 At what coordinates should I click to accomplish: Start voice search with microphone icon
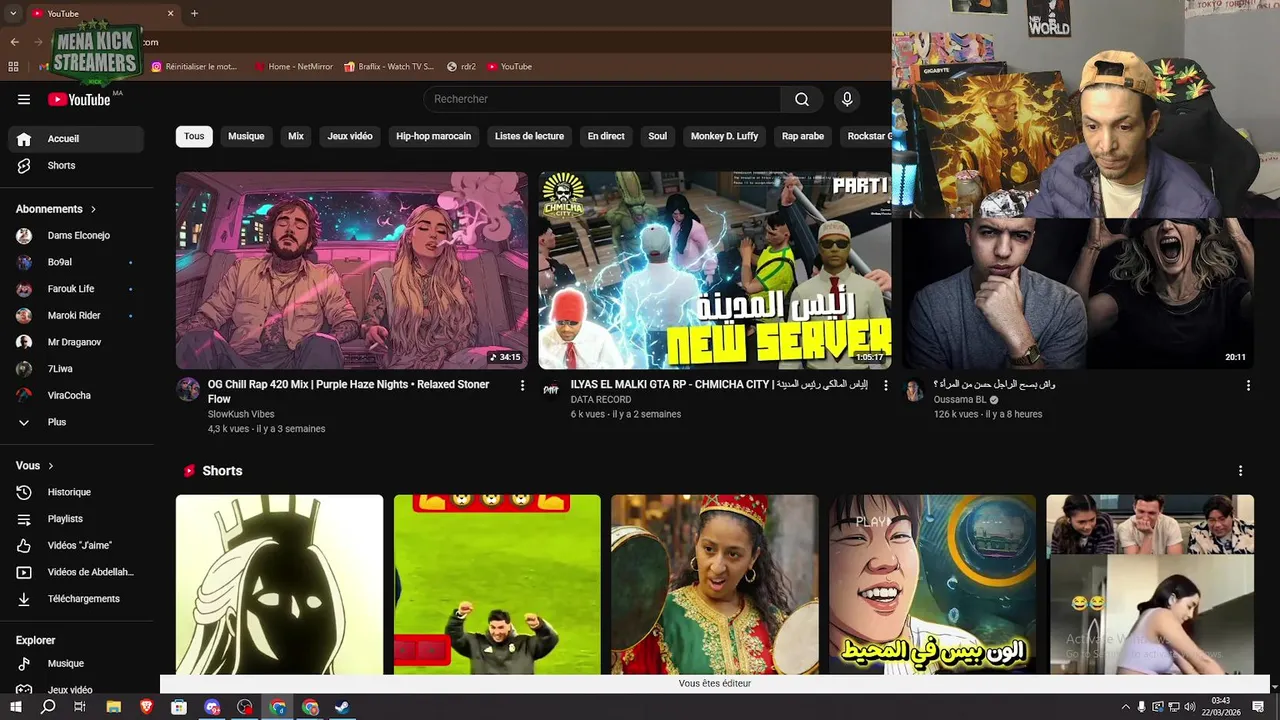pos(847,99)
